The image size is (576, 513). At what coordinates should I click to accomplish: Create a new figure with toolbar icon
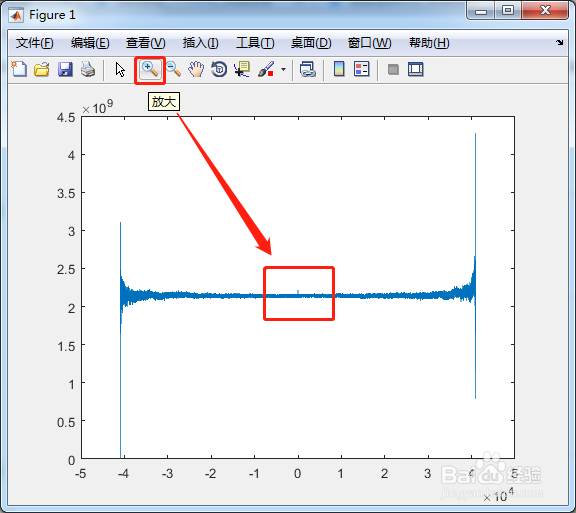coord(19,69)
